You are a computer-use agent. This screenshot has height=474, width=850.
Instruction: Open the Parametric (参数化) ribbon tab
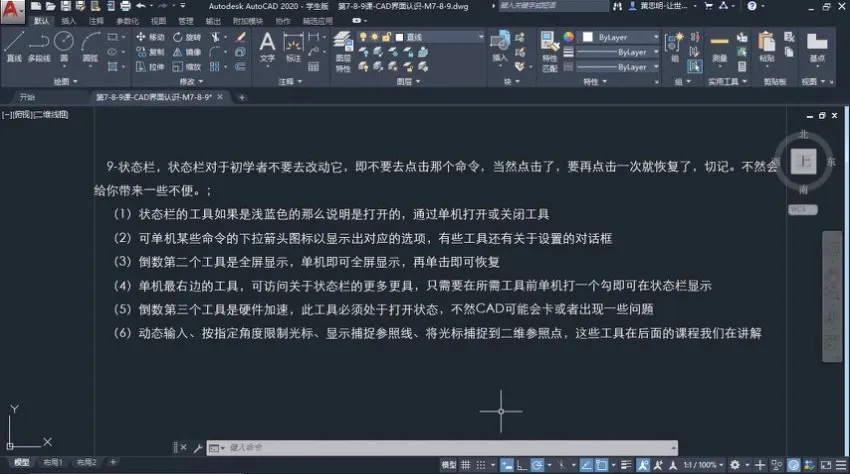(x=127, y=21)
